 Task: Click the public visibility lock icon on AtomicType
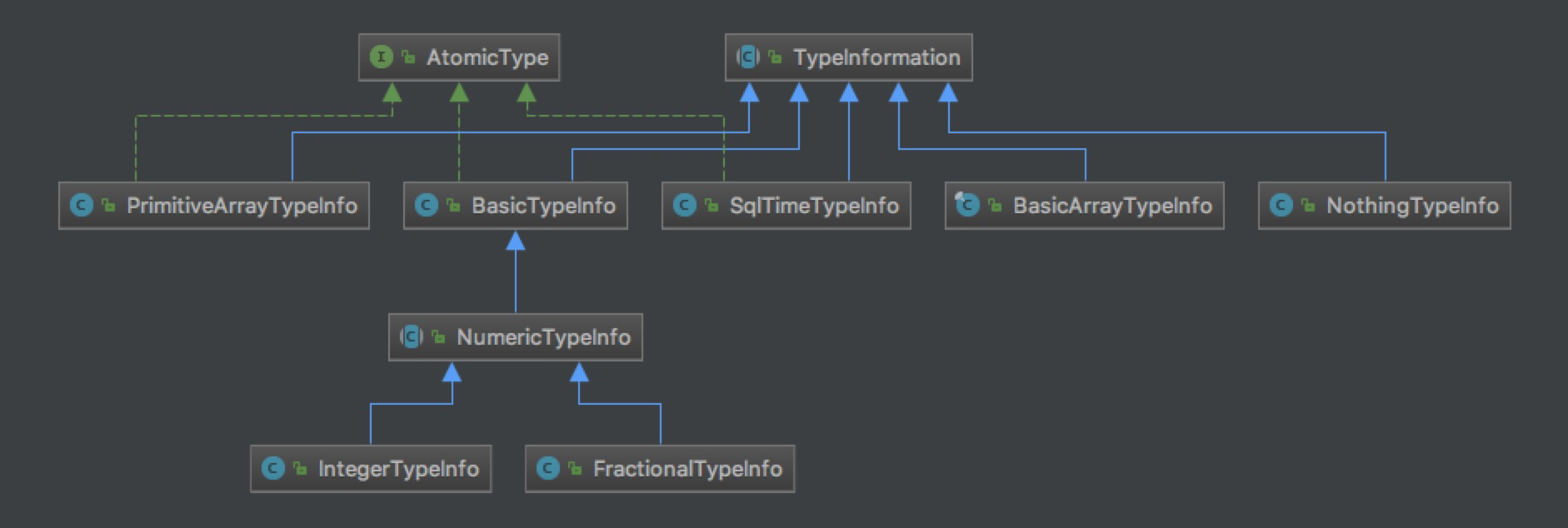tap(408, 57)
